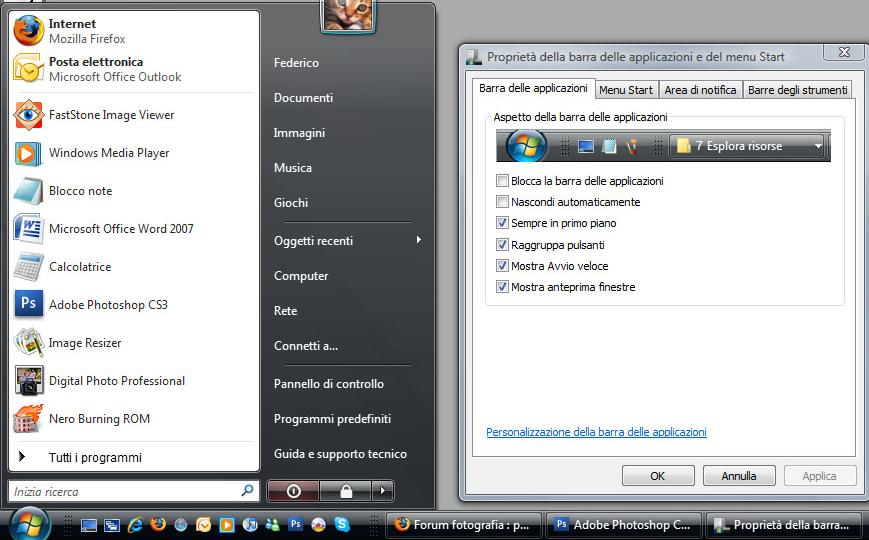Expand Oggetti recenti submenu
Screen dimensions: 869x540
[x=347, y=241]
